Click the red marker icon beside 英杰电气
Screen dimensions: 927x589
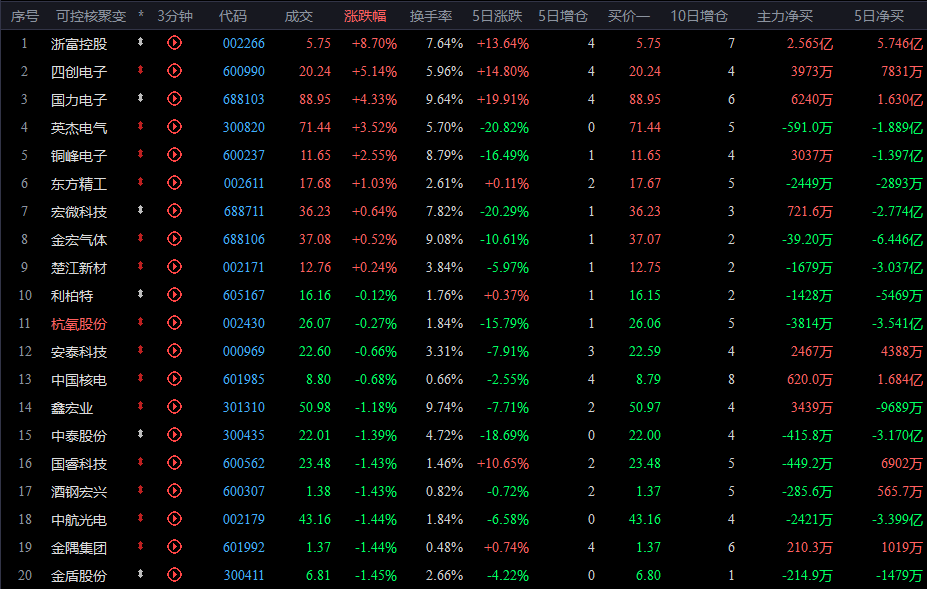pos(141,125)
